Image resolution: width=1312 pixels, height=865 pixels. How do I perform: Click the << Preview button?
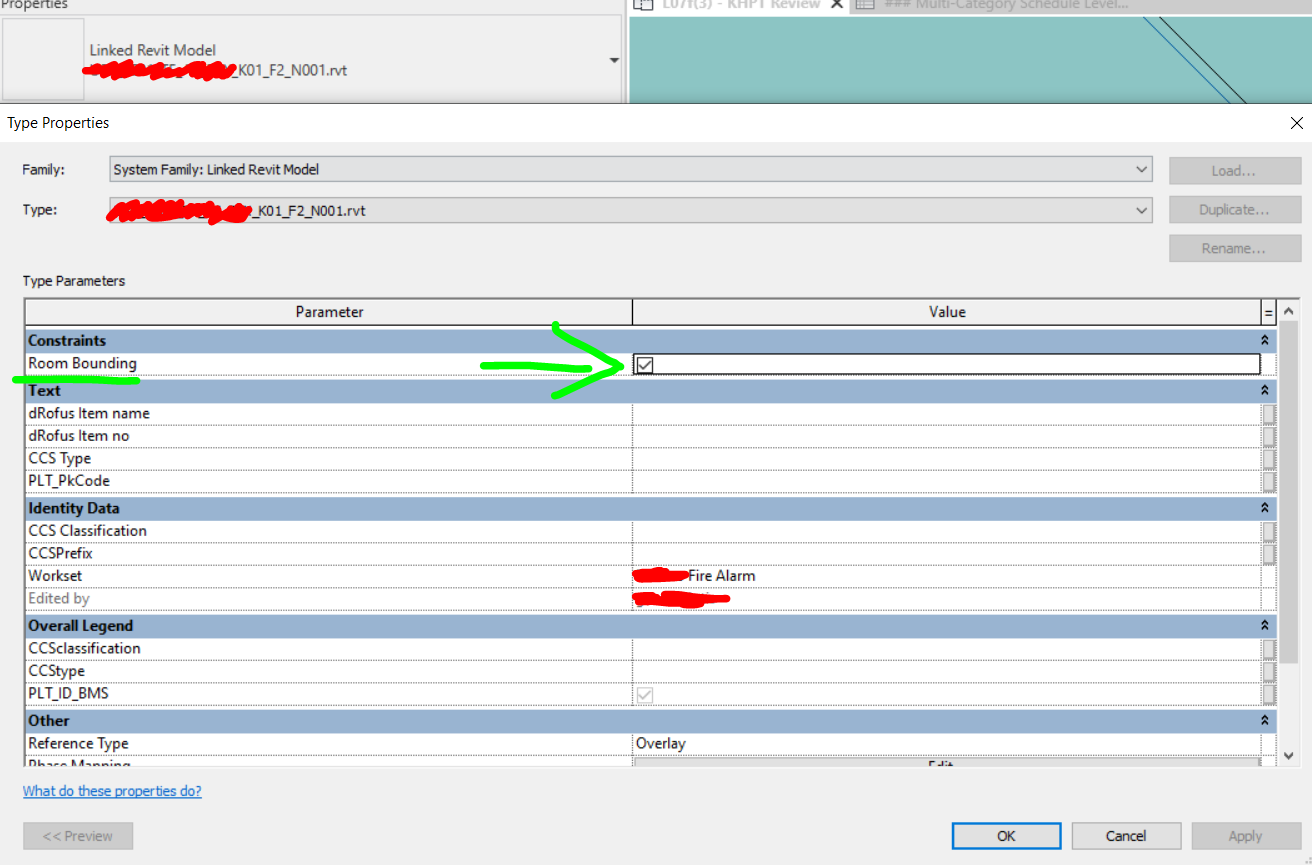point(78,836)
